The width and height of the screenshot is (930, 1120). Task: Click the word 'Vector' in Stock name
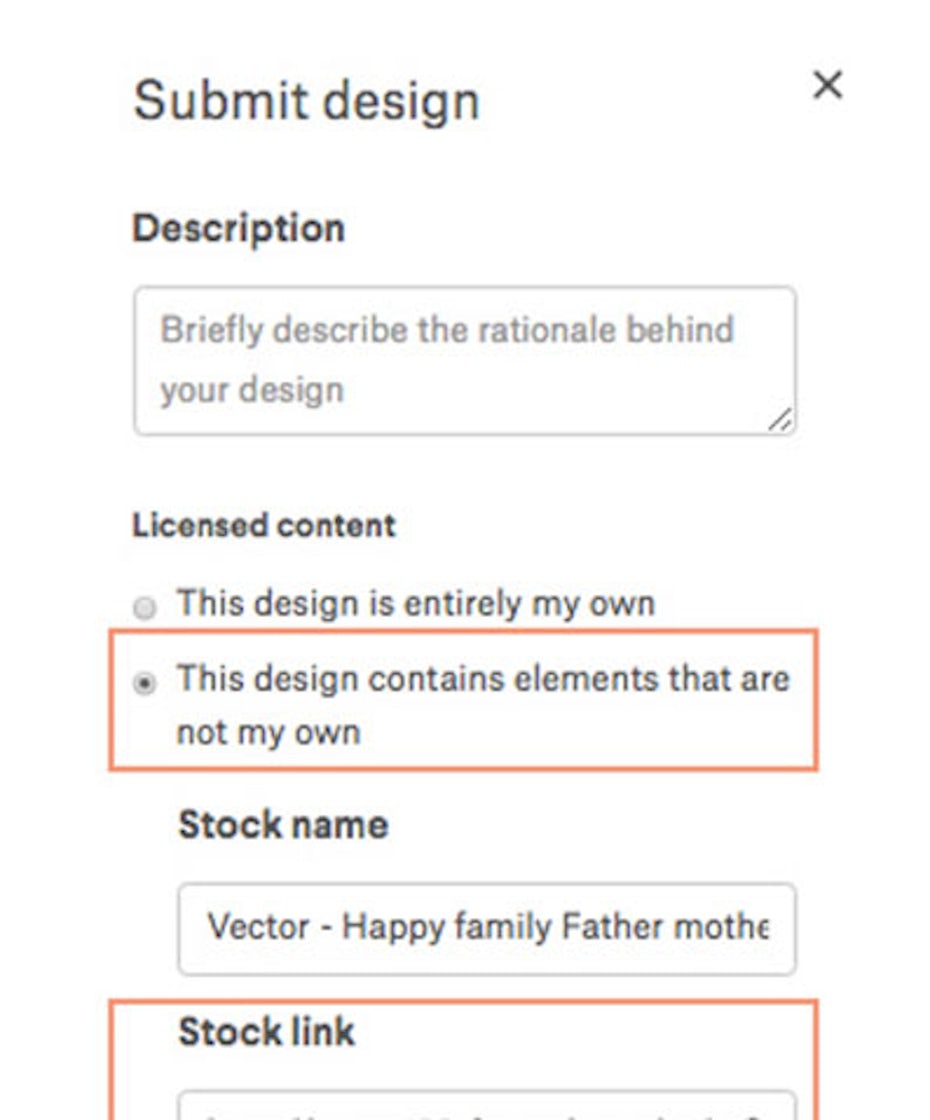pos(259,926)
